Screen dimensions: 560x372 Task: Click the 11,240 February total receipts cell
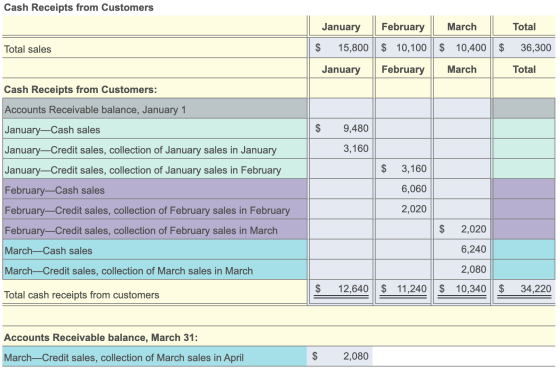click(x=403, y=290)
